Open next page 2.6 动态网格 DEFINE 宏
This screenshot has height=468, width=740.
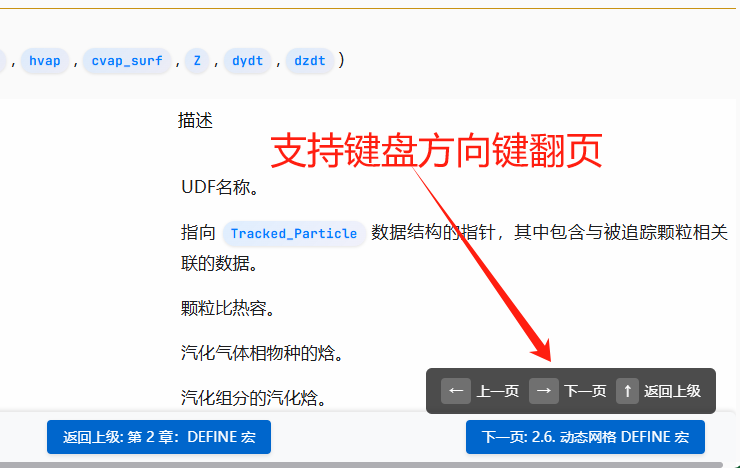click(585, 437)
